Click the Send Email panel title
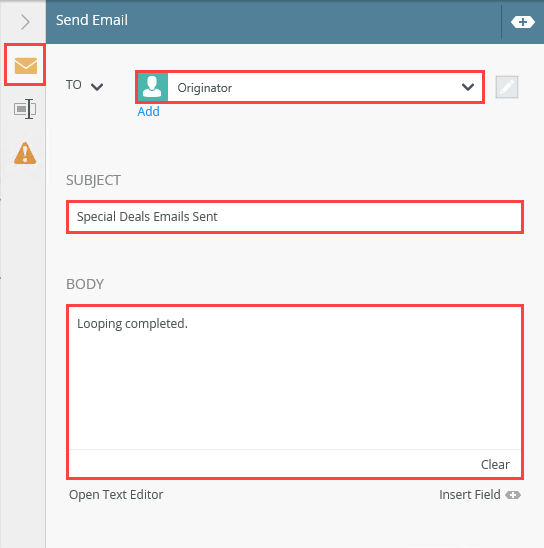The image size is (544, 548). click(92, 20)
